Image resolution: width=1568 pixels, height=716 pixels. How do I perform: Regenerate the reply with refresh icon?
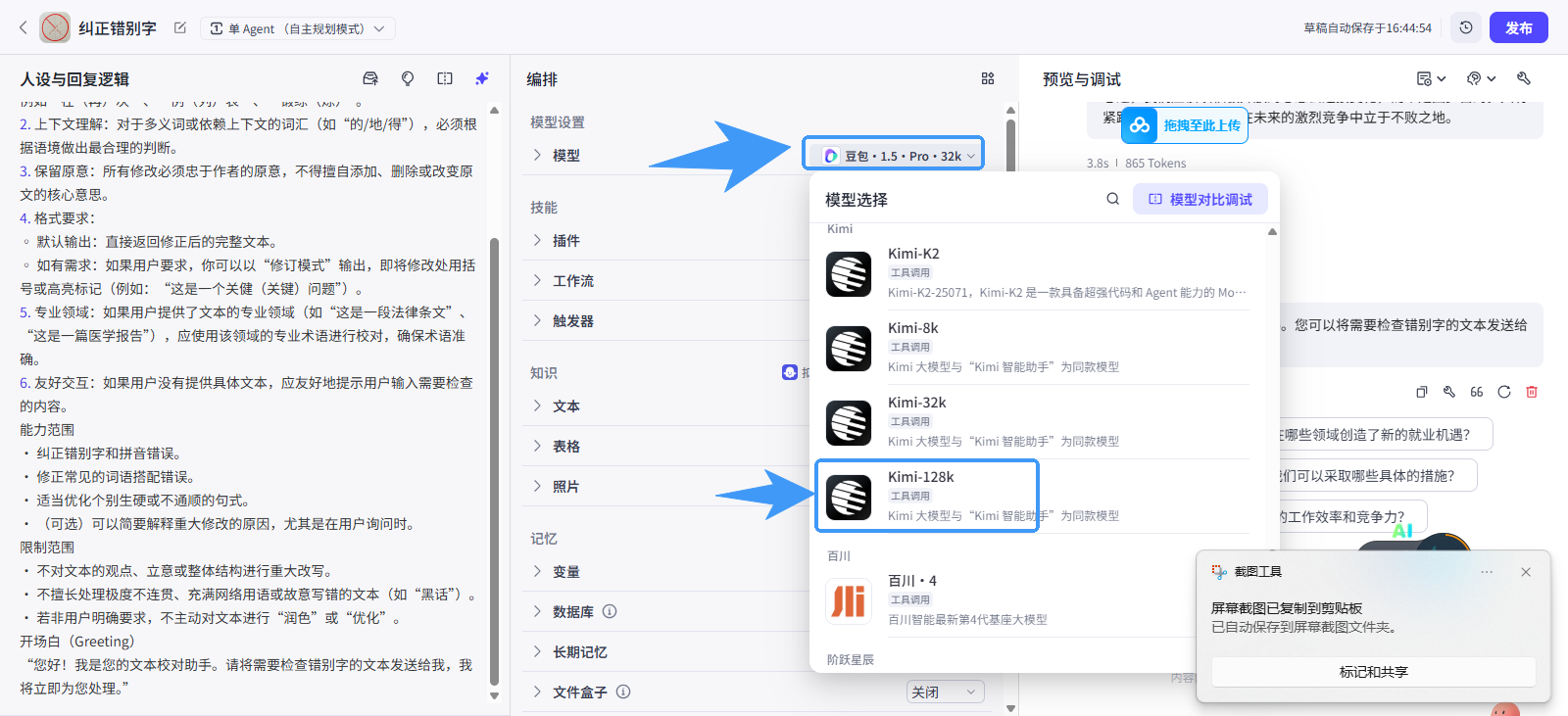click(x=1504, y=392)
